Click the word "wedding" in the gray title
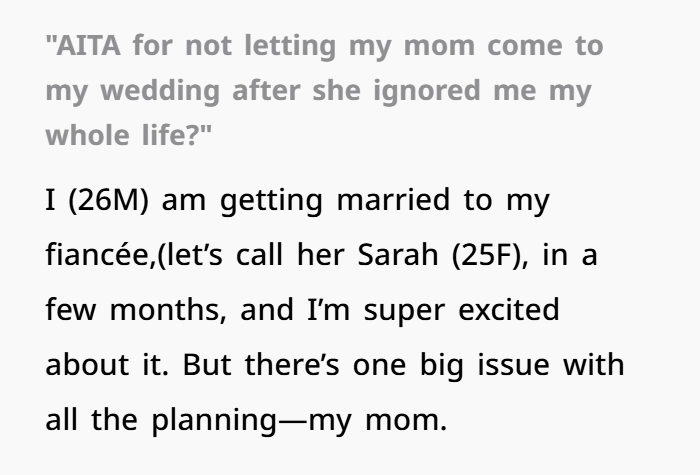700x475 pixels. (x=160, y=92)
